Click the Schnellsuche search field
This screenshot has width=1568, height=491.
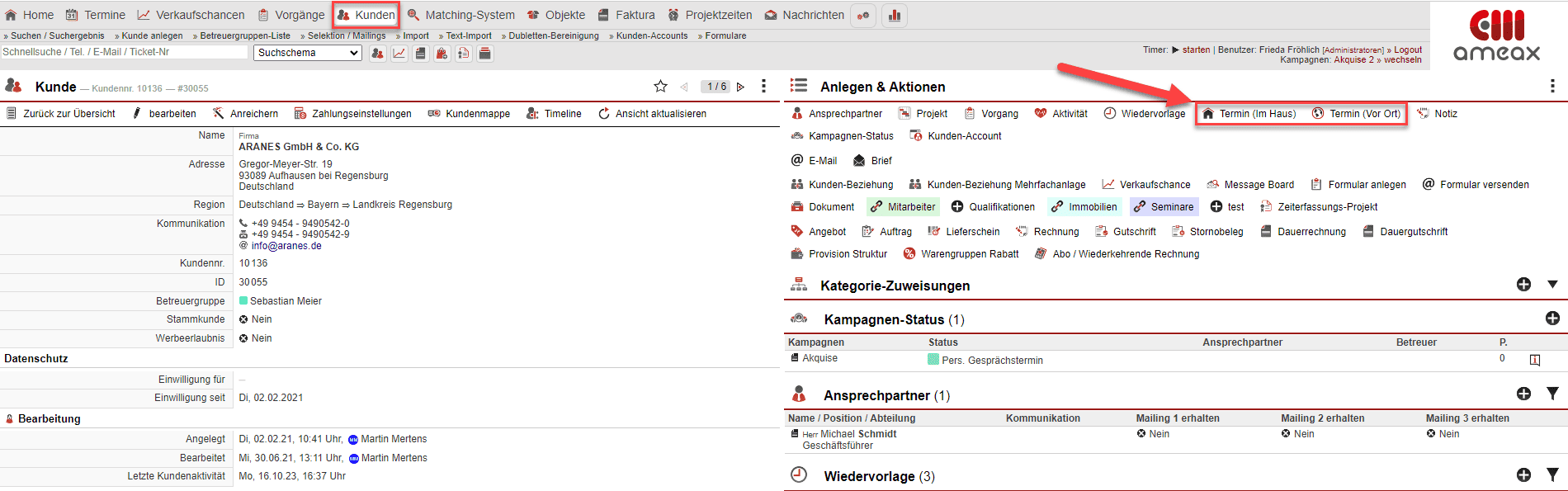click(124, 52)
